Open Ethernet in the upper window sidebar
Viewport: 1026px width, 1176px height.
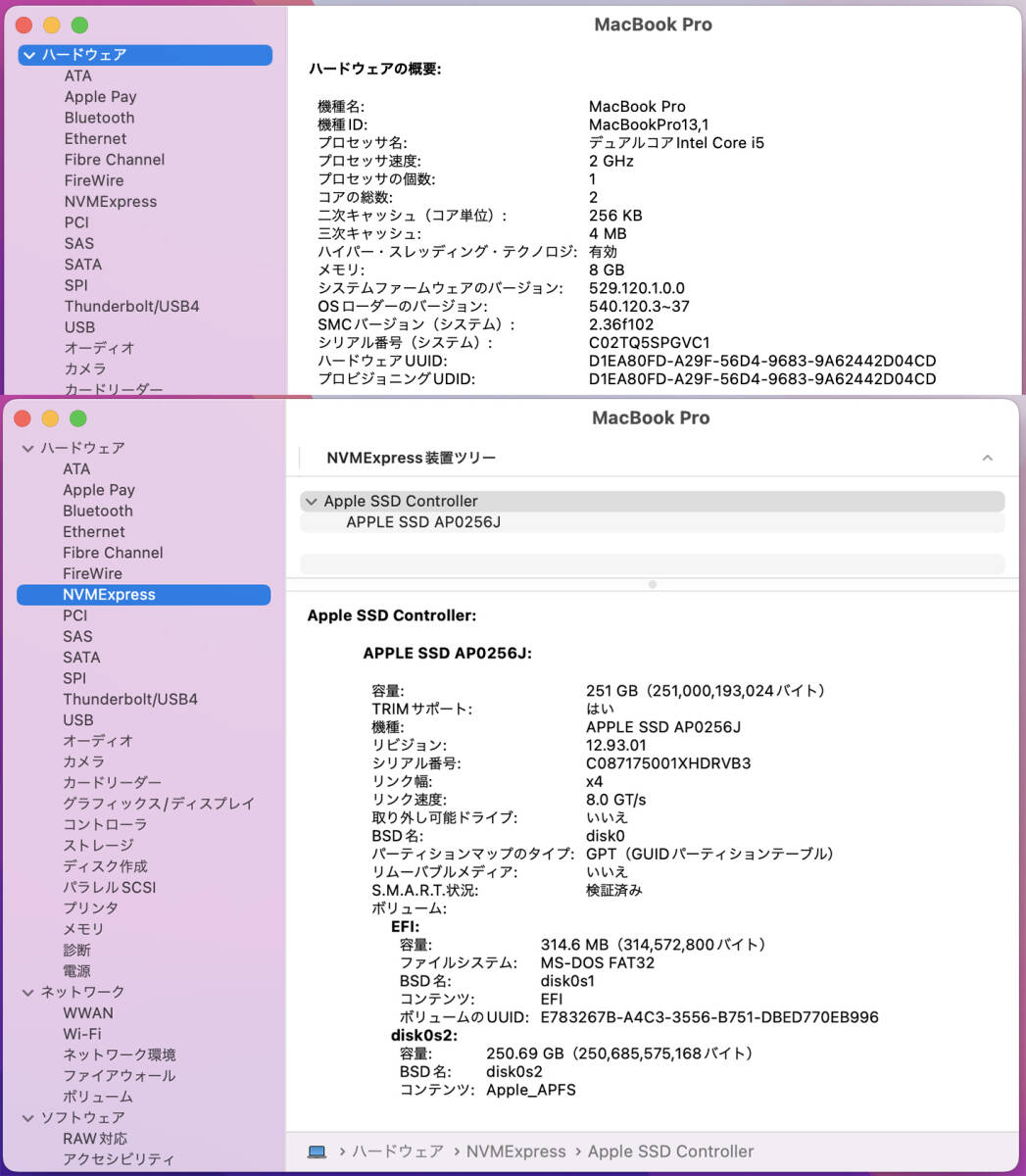point(95,138)
